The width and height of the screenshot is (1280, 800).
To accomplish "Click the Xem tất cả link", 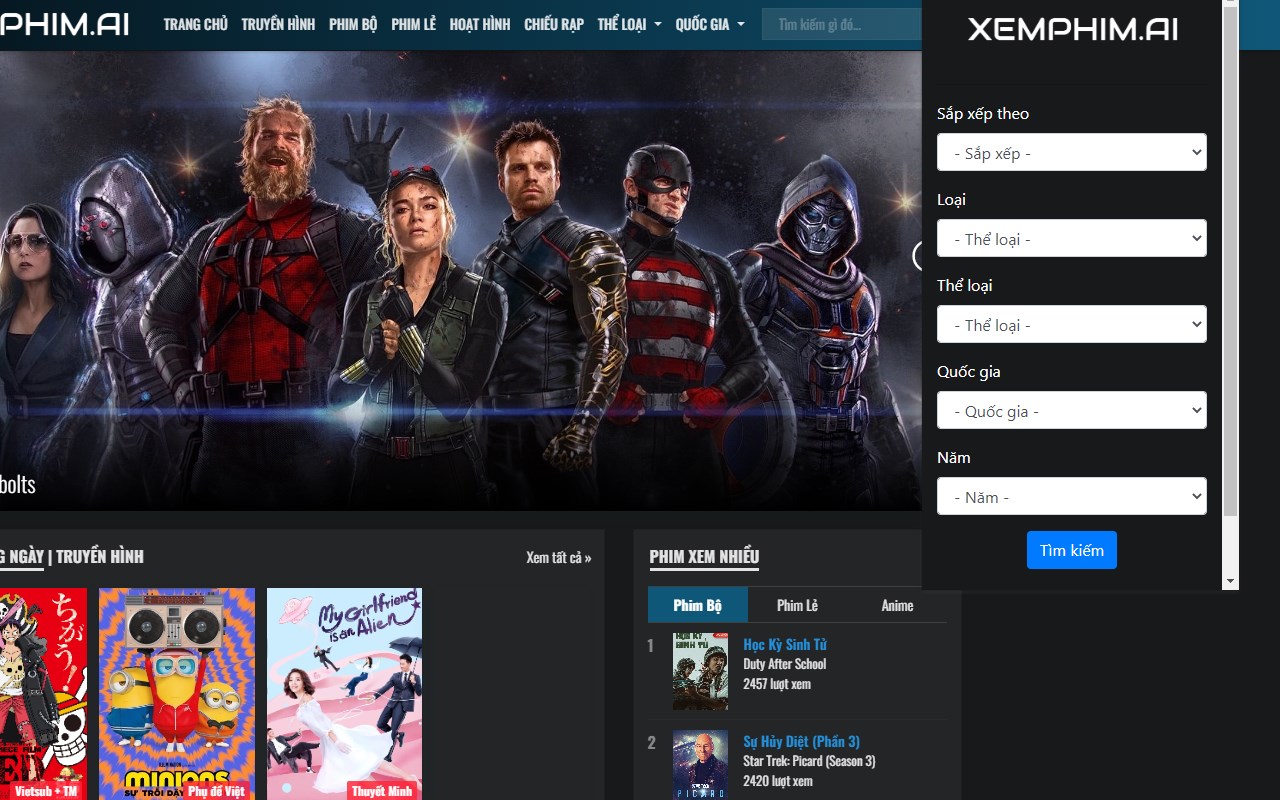I will (559, 557).
